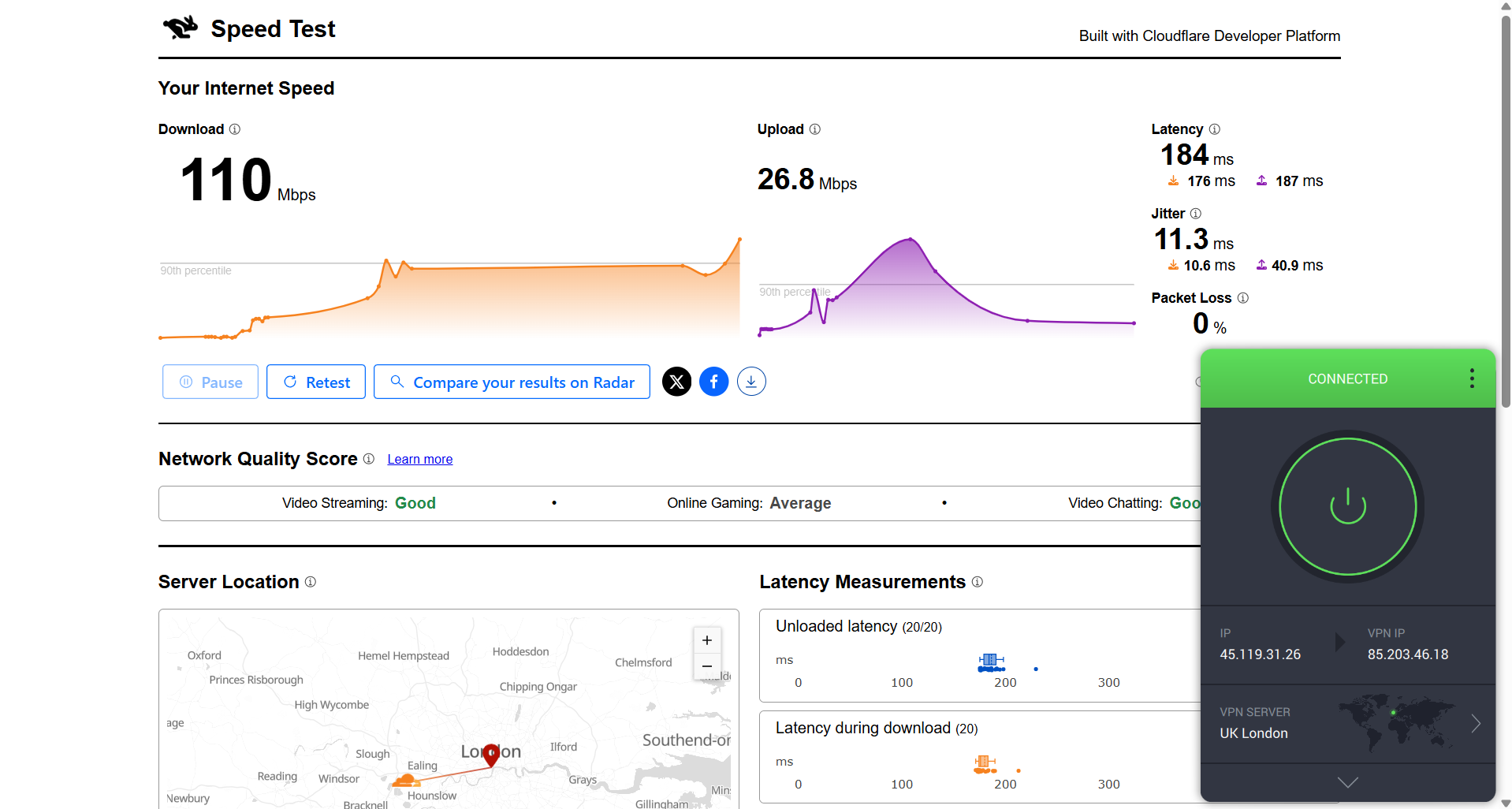Open the Jitter info tooltip
This screenshot has width=1512, height=809.
pos(1196,214)
